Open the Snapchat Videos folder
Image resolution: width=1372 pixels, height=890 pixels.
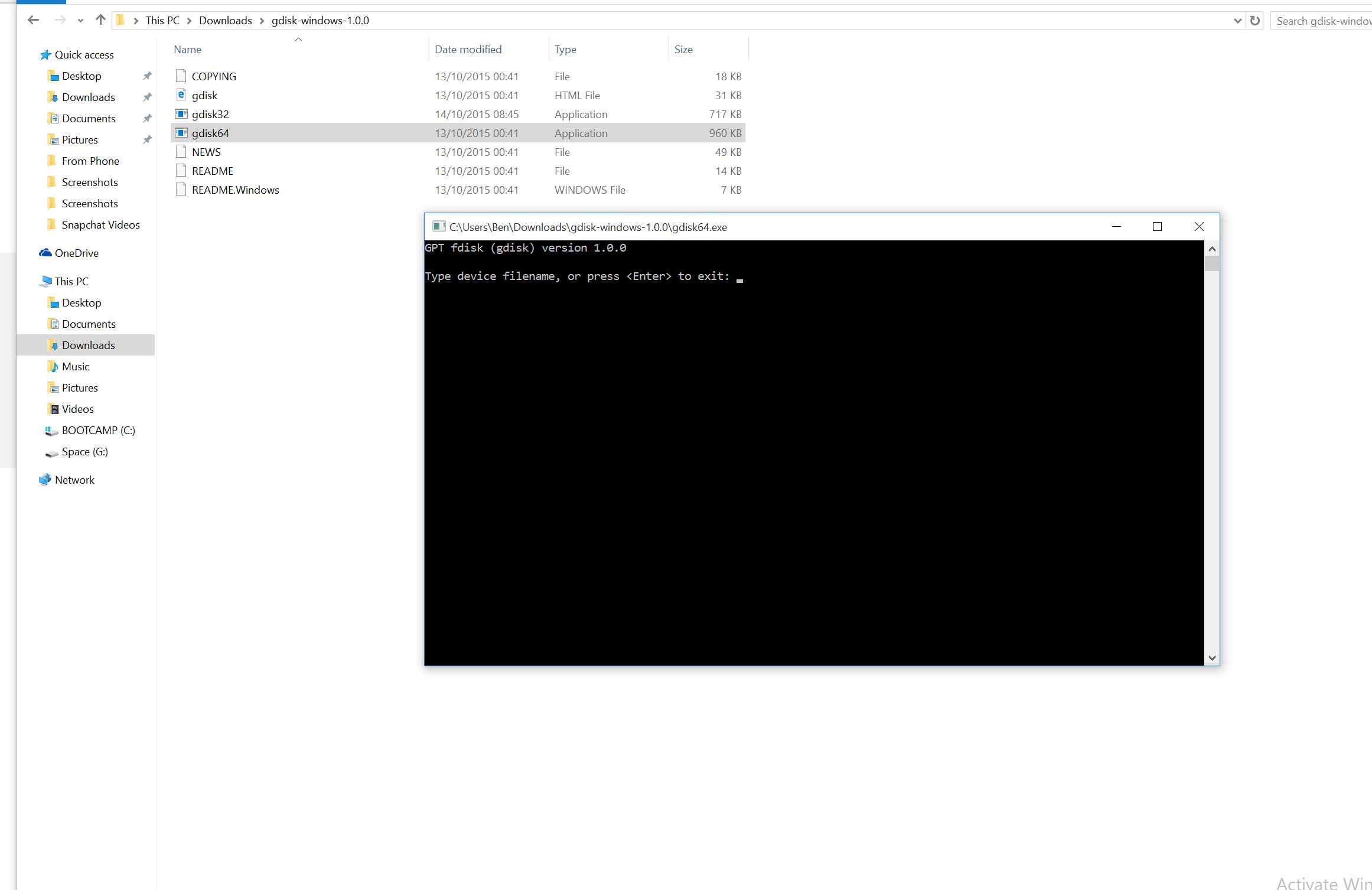click(100, 224)
